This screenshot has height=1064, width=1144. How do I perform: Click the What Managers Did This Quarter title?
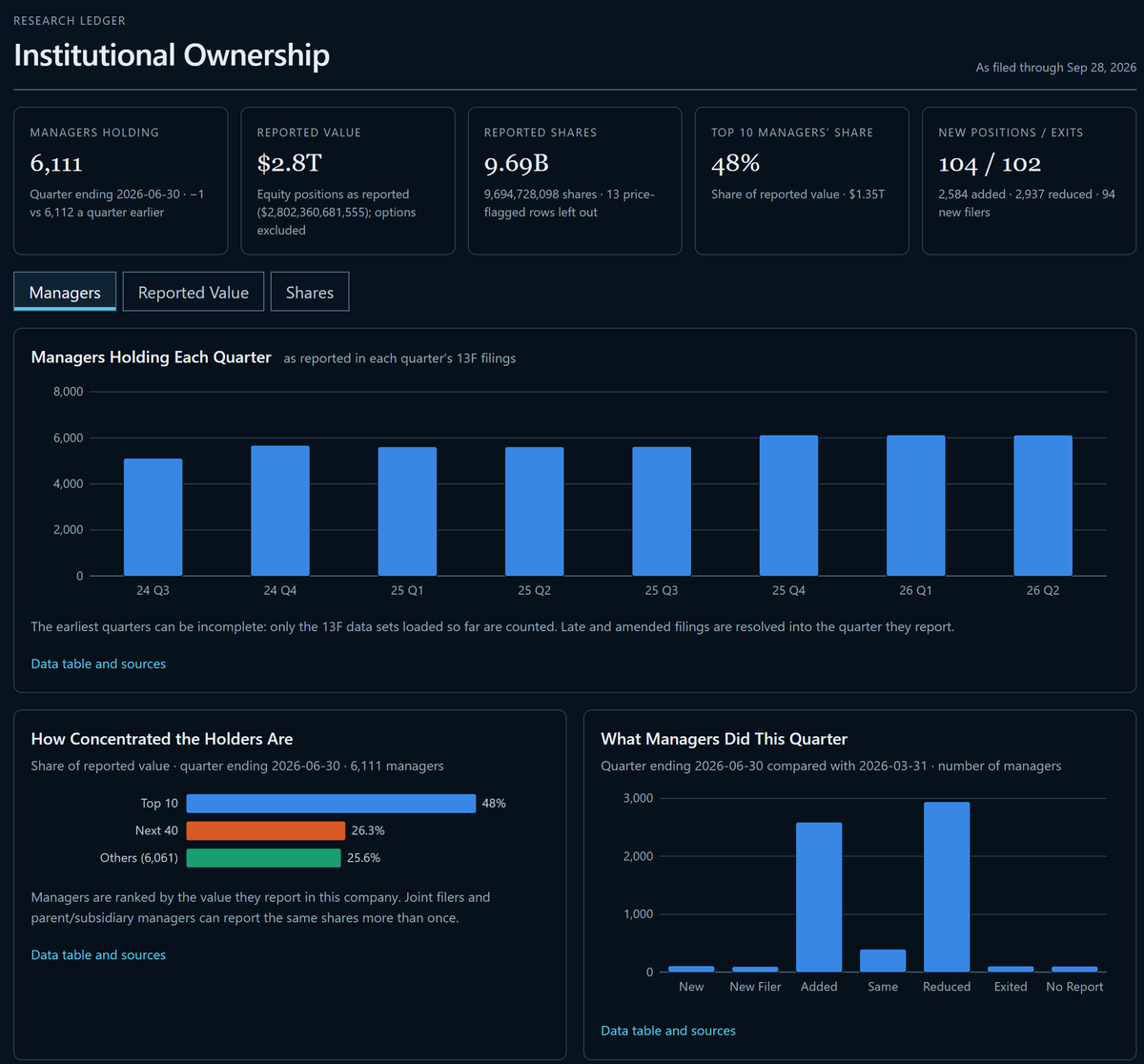click(725, 739)
